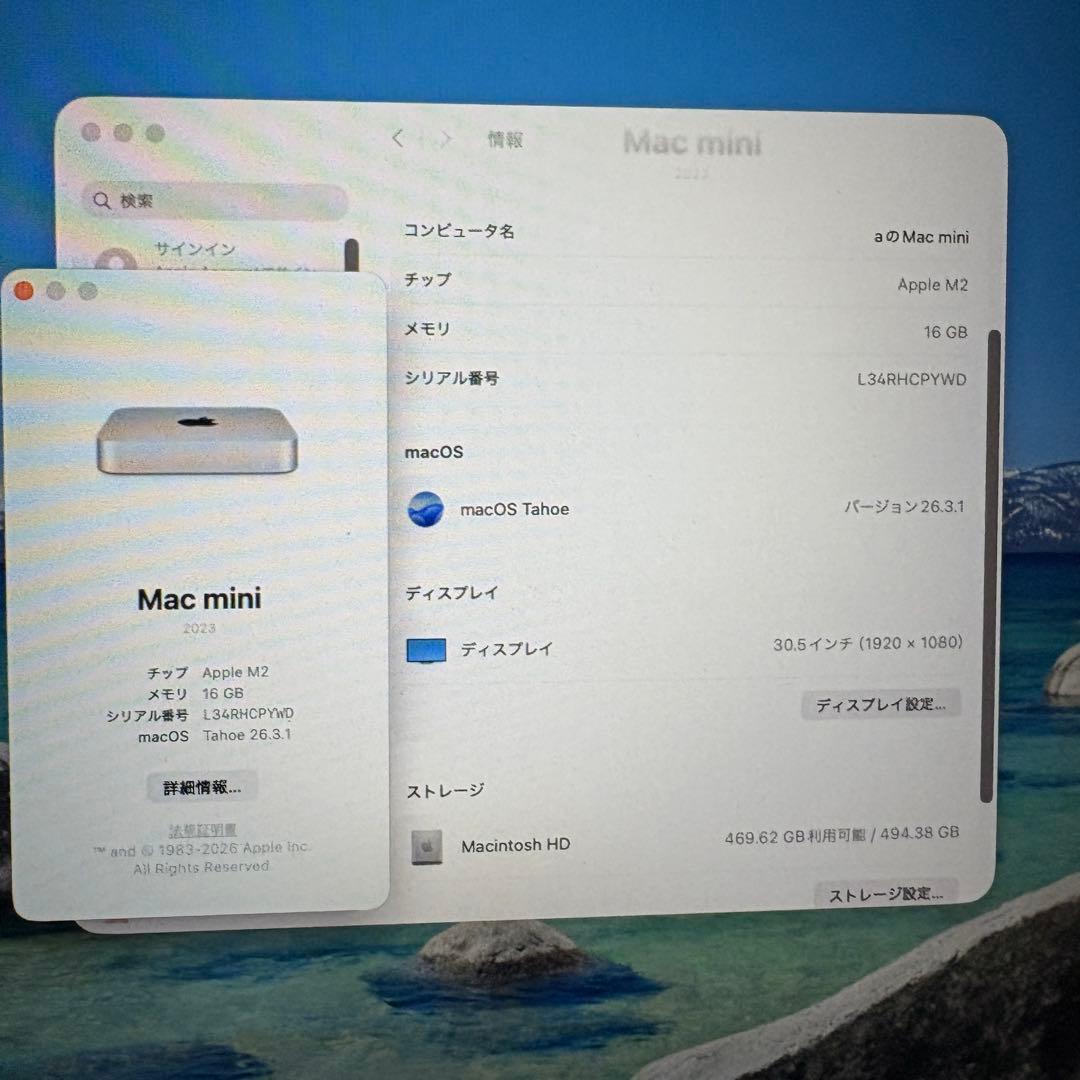Click the メモリ value 16 GB in settings

[946, 332]
